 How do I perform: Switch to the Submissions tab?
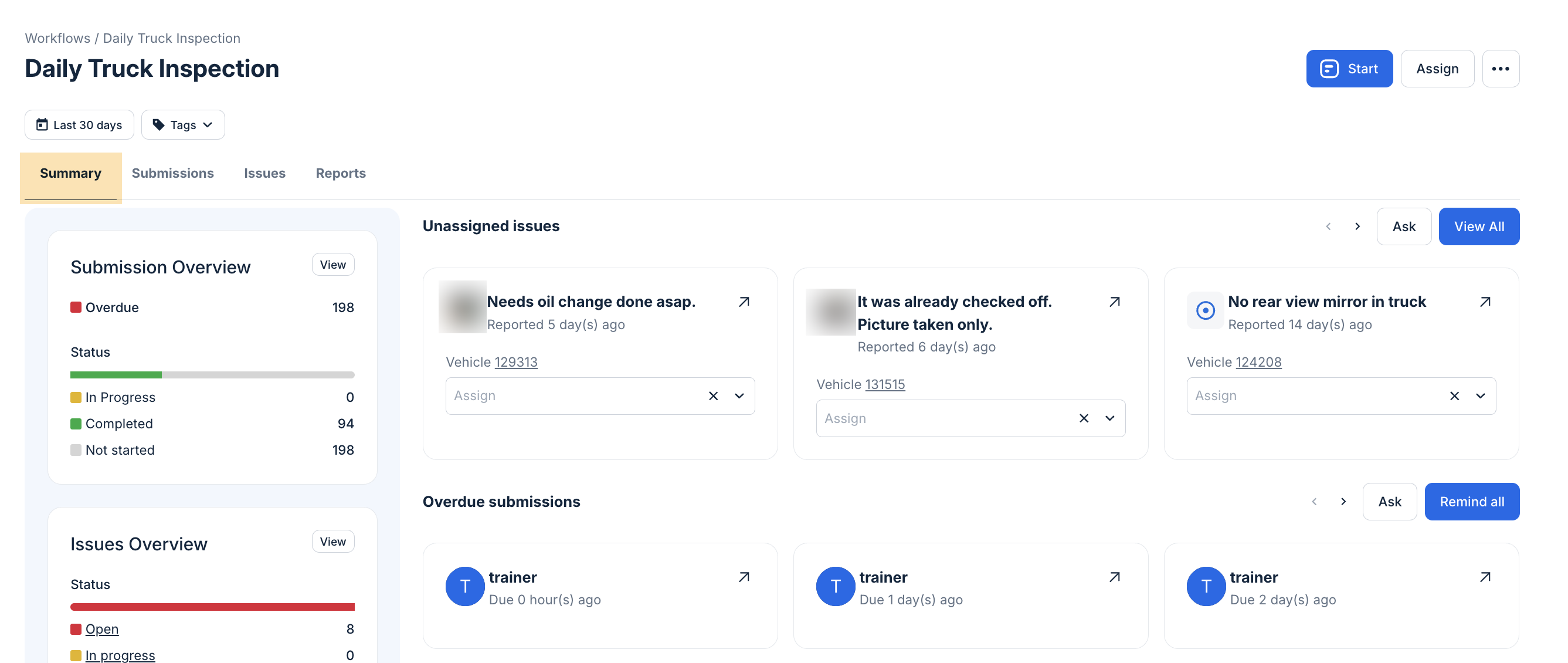point(173,173)
